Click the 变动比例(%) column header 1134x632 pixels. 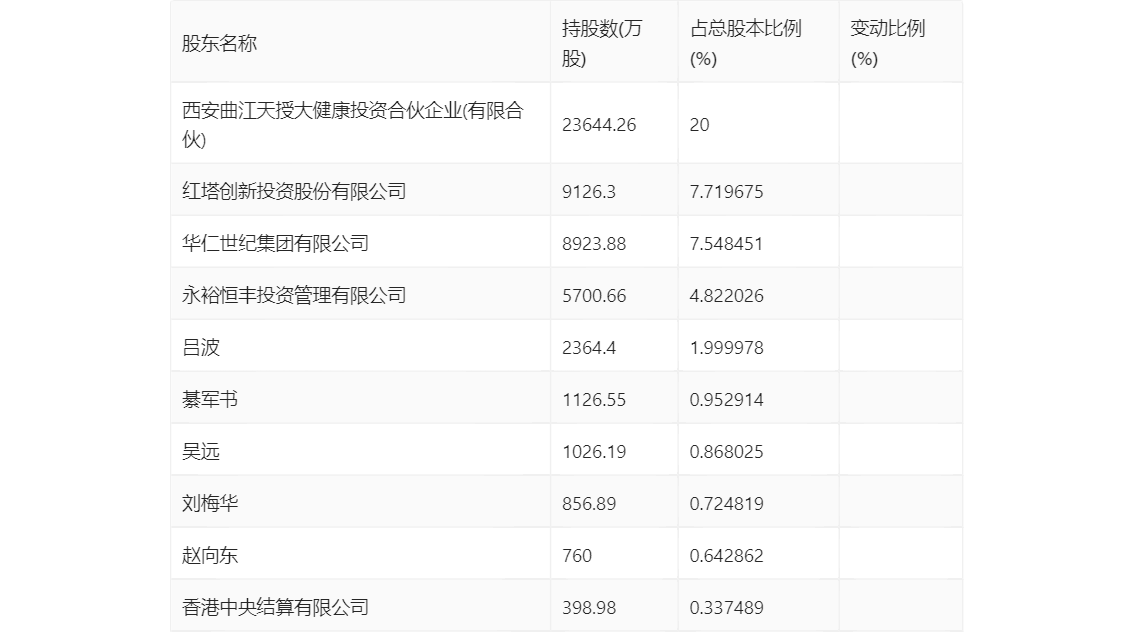click(x=887, y=43)
